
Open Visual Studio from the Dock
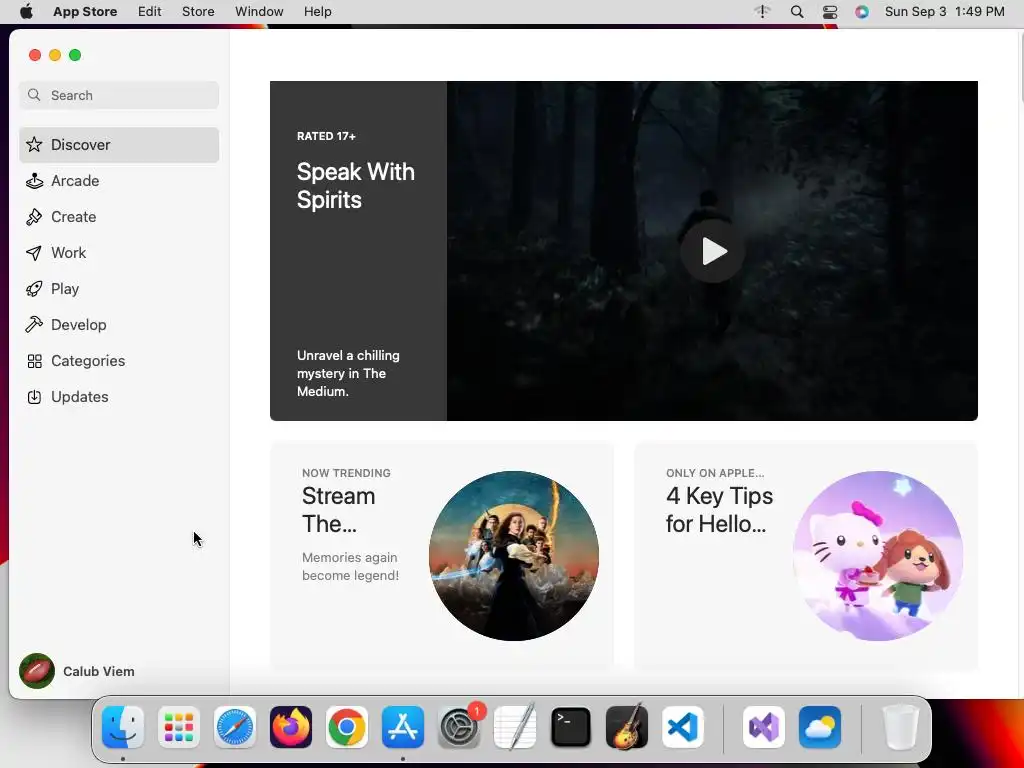coord(763,727)
